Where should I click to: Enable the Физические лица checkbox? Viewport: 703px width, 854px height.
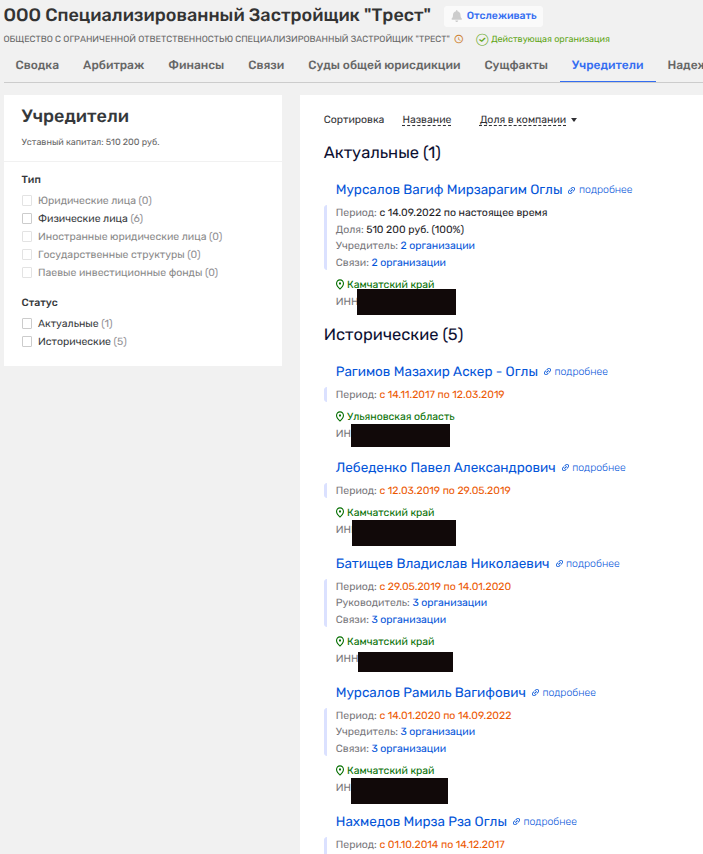(x=28, y=218)
